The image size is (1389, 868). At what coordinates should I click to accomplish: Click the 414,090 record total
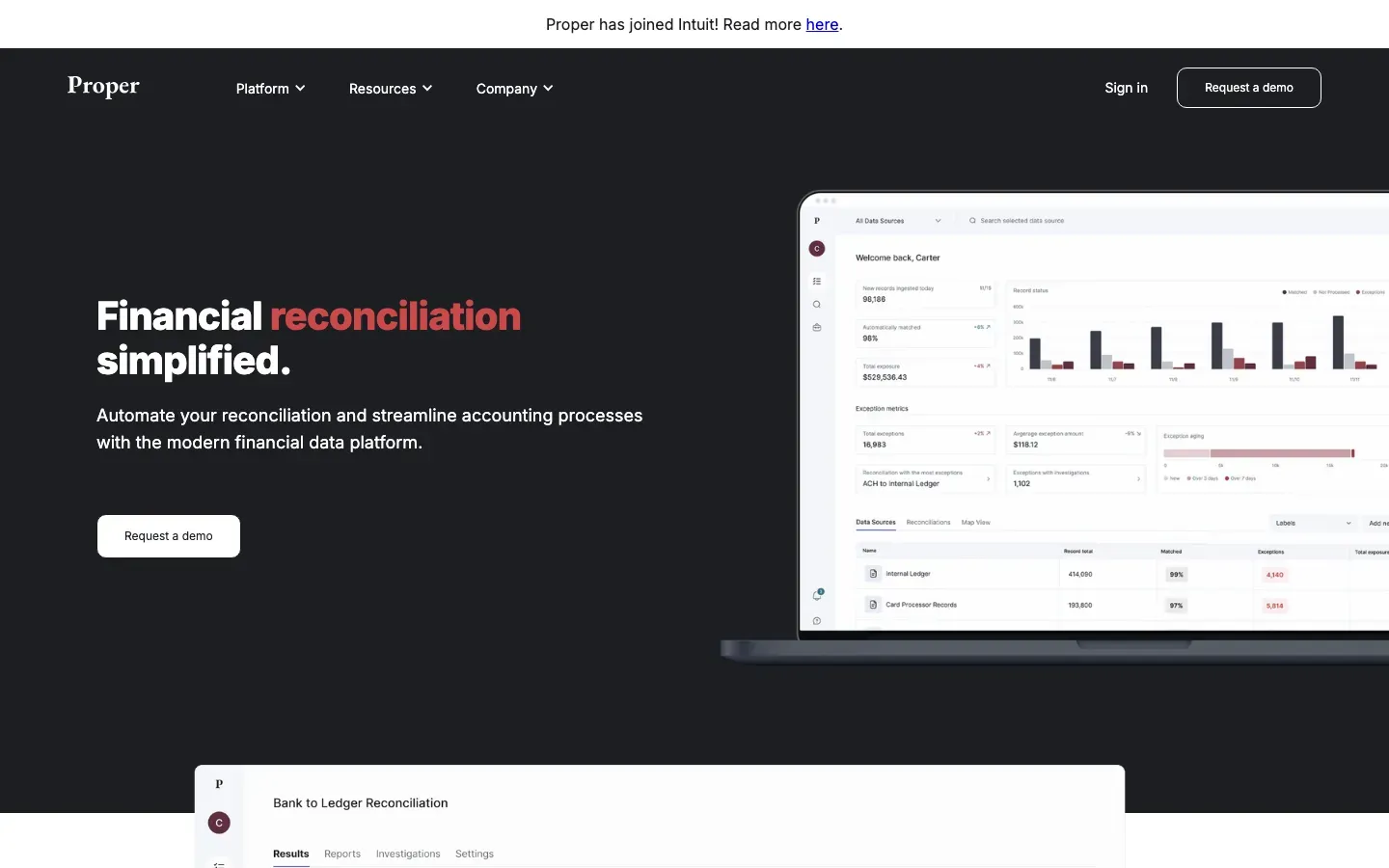[1080, 574]
